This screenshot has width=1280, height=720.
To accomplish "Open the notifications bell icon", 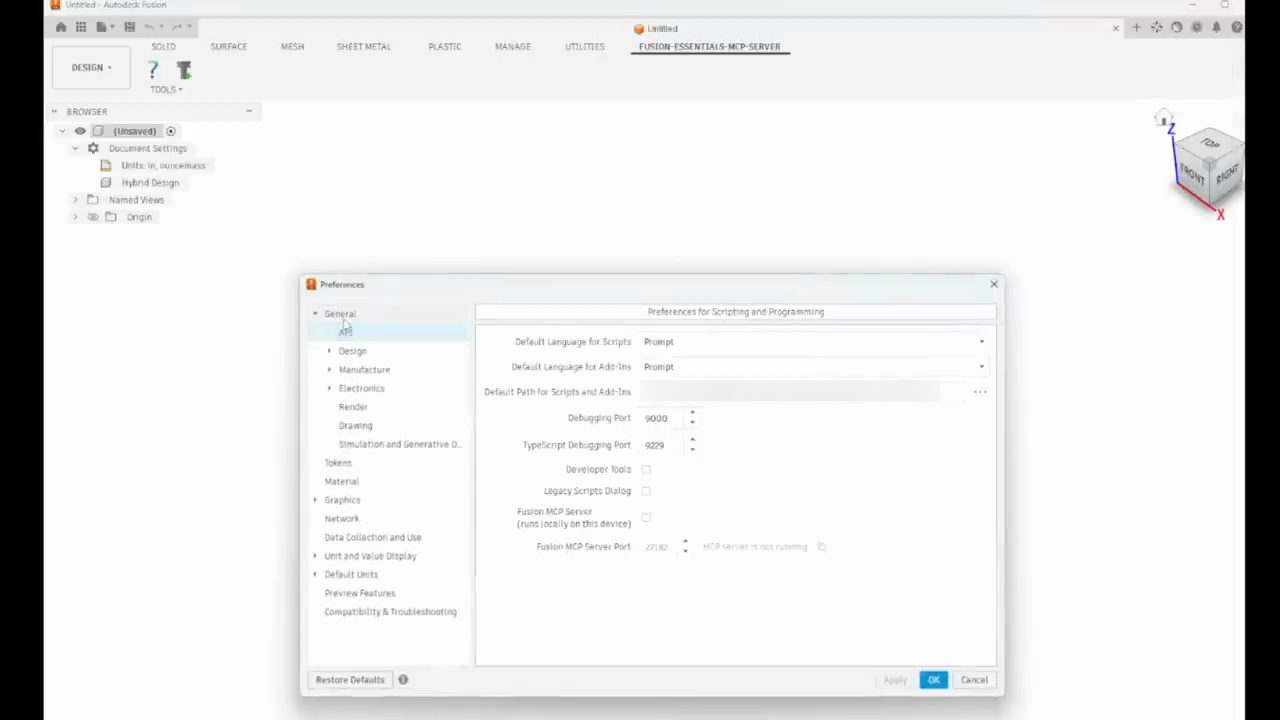I will tap(1216, 28).
